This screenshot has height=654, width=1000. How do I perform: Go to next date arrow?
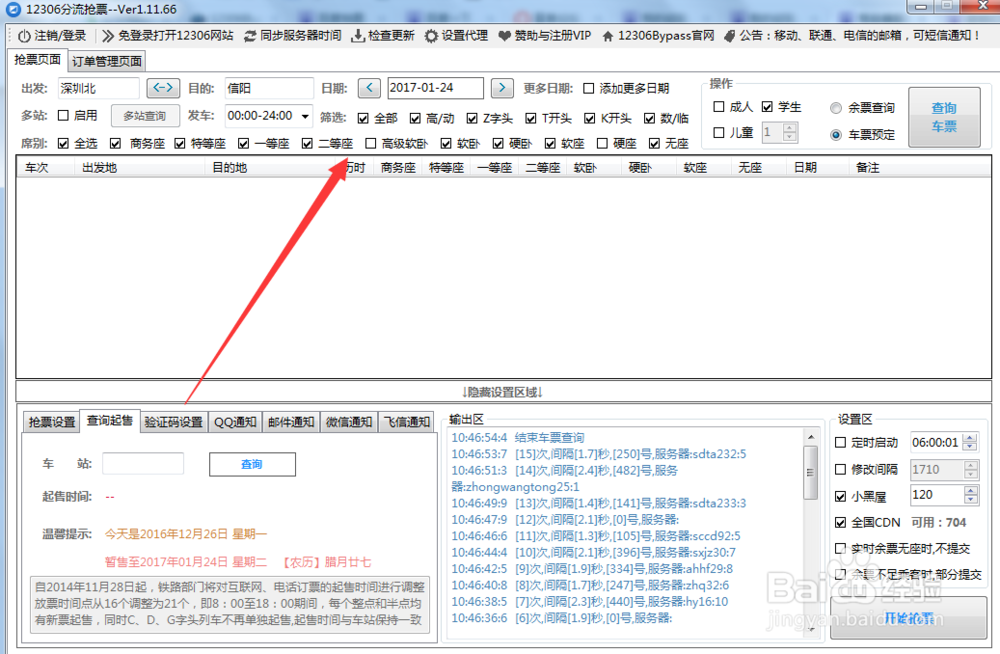(x=503, y=87)
